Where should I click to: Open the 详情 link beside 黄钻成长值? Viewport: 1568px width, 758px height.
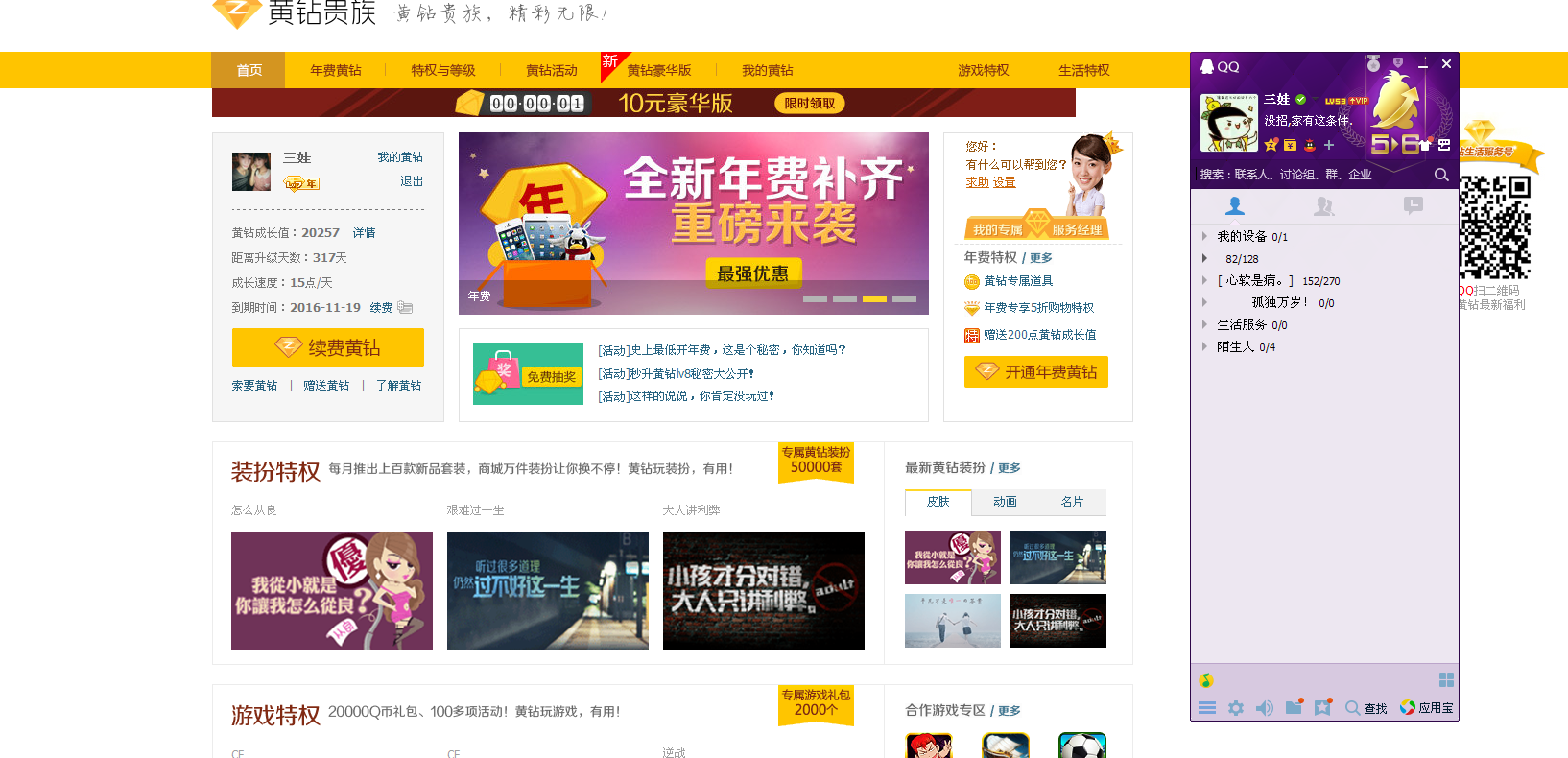click(364, 233)
